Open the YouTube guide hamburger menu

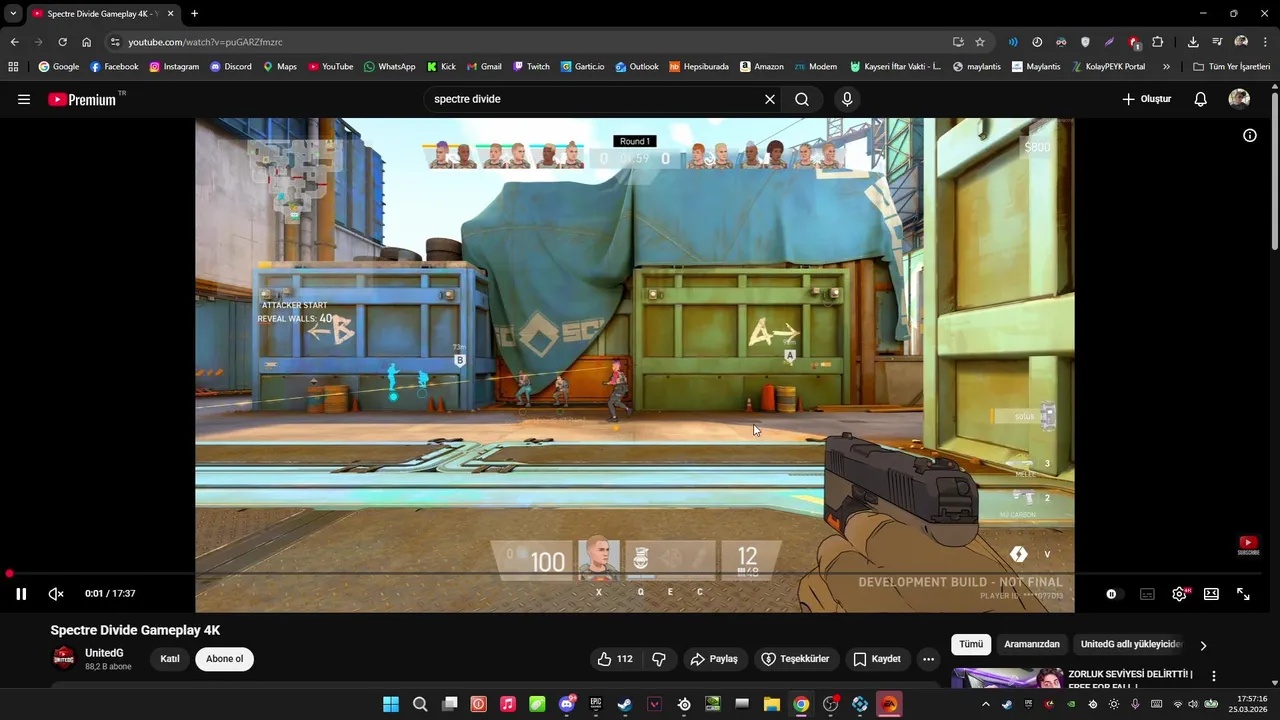(x=24, y=99)
